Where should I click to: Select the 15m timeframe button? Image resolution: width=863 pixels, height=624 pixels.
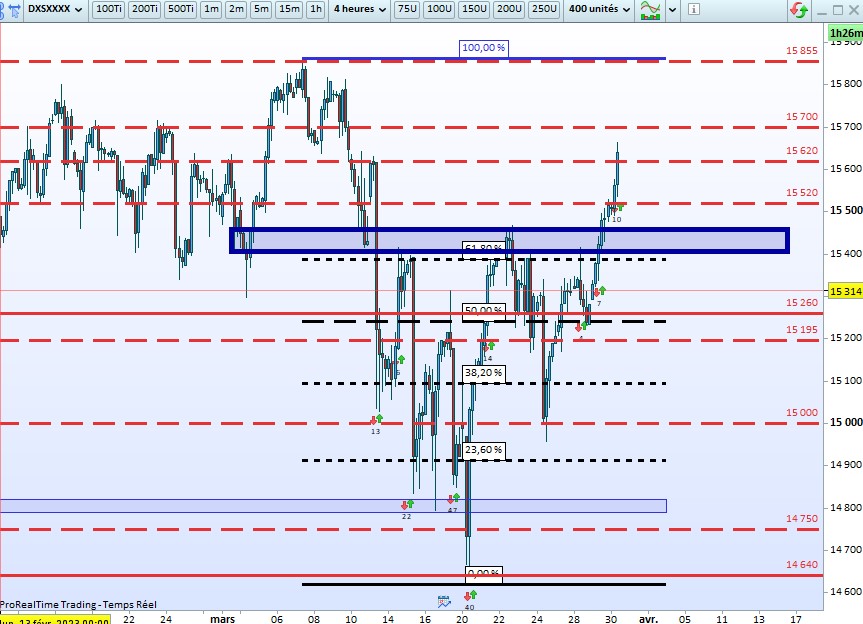point(289,9)
